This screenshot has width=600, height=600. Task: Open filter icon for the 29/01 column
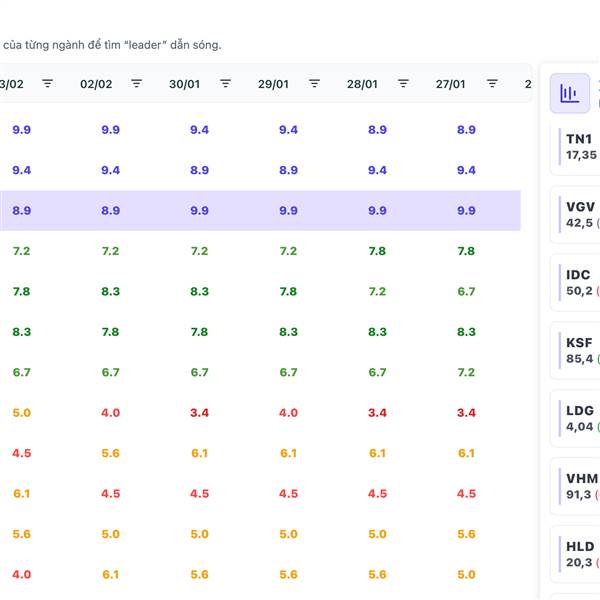314,84
